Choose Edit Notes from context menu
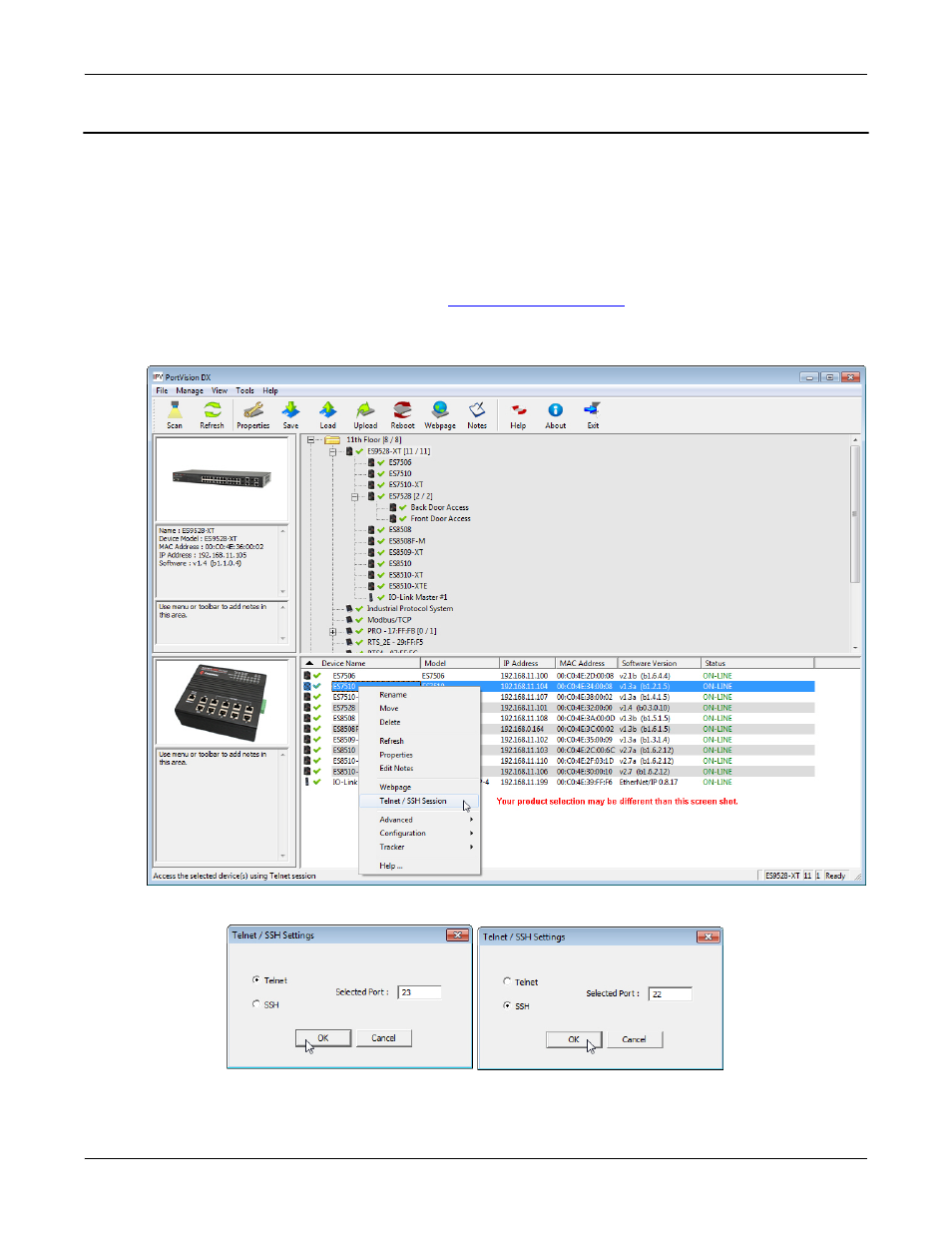 point(419,768)
